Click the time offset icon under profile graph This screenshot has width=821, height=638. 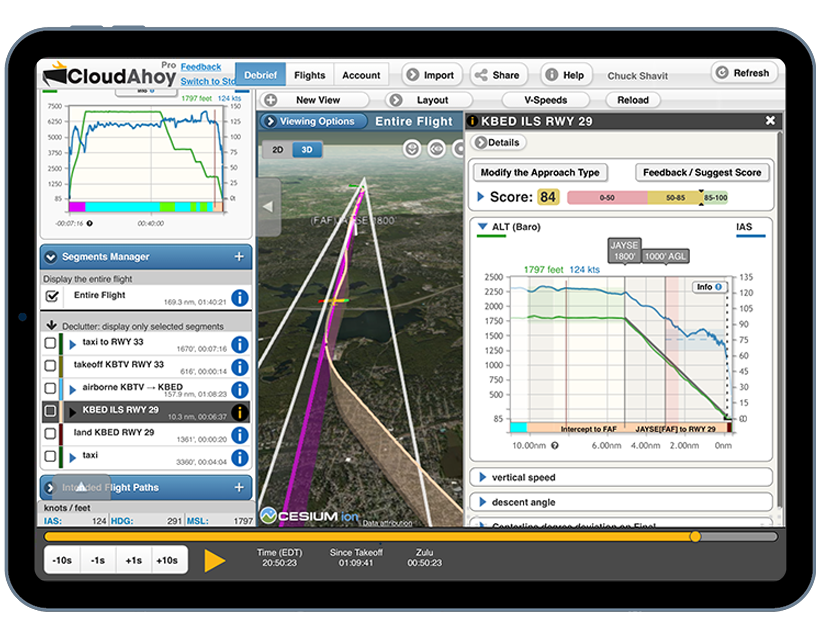pos(90,224)
